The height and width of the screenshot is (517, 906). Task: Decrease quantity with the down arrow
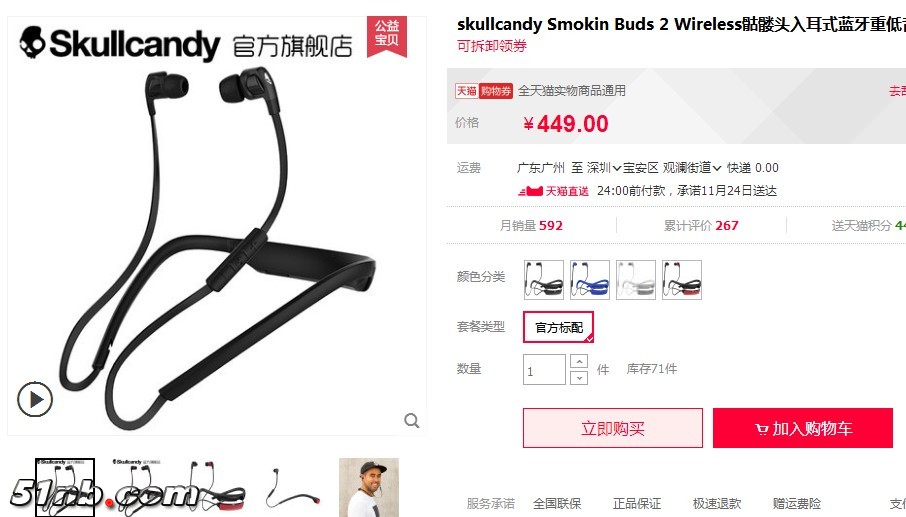579,378
